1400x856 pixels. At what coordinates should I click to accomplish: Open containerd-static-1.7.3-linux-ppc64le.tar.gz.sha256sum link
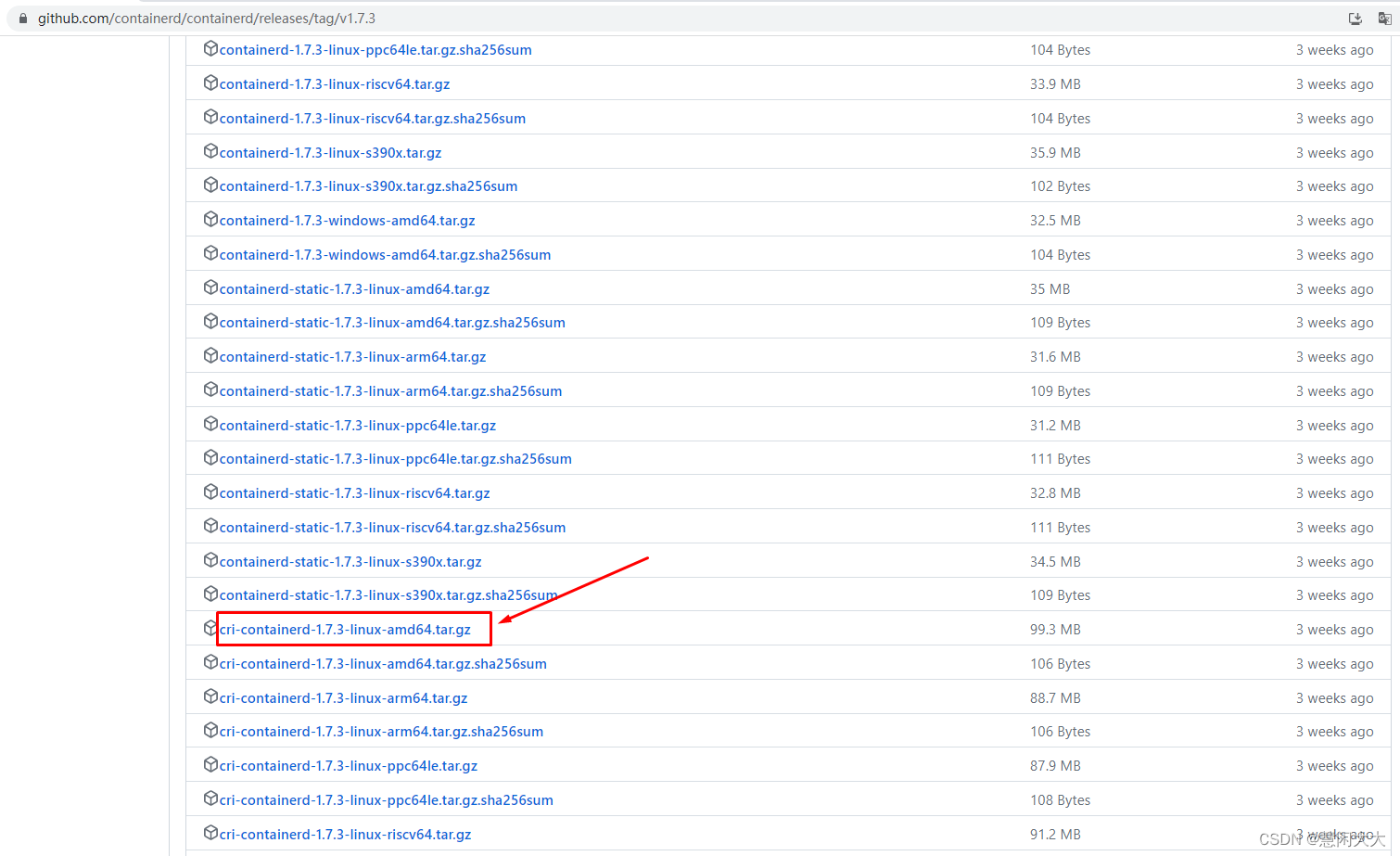[x=396, y=459]
